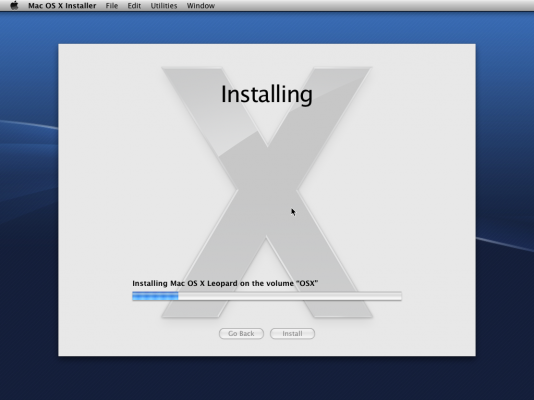Click the quoted volume name OSX

pyautogui.click(x=307, y=283)
